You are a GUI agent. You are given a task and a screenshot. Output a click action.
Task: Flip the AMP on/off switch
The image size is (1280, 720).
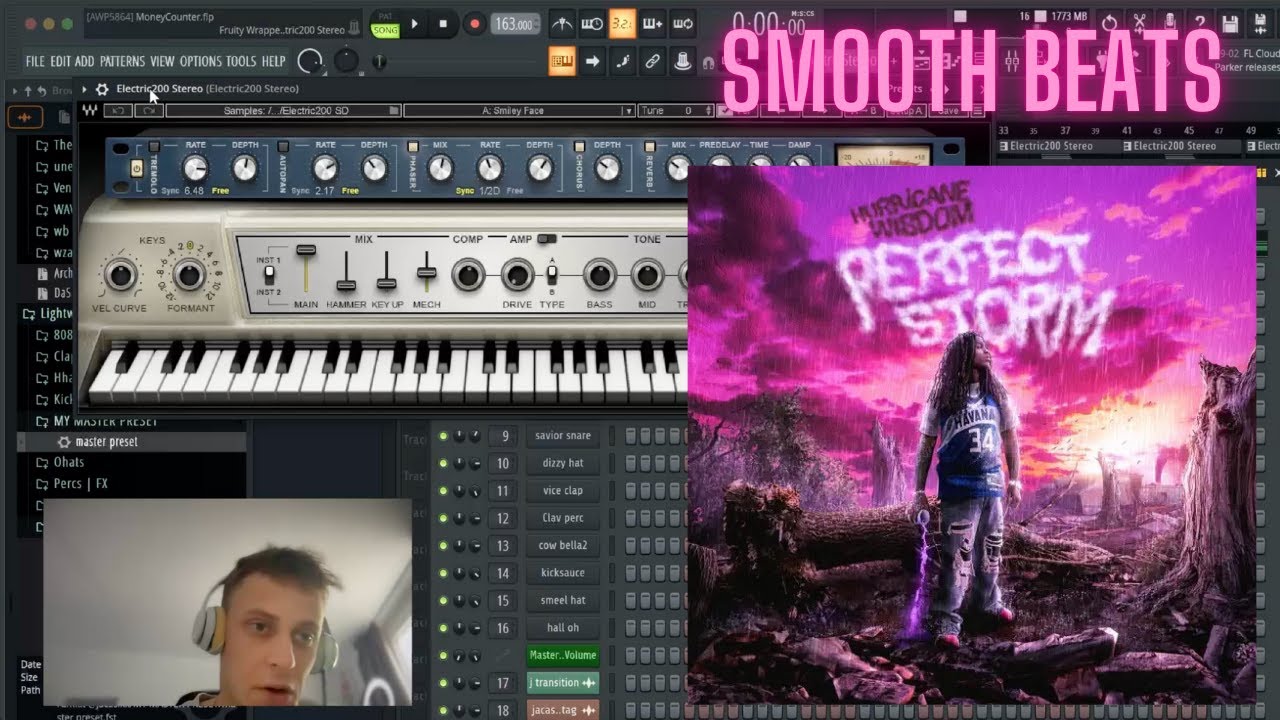coord(547,239)
